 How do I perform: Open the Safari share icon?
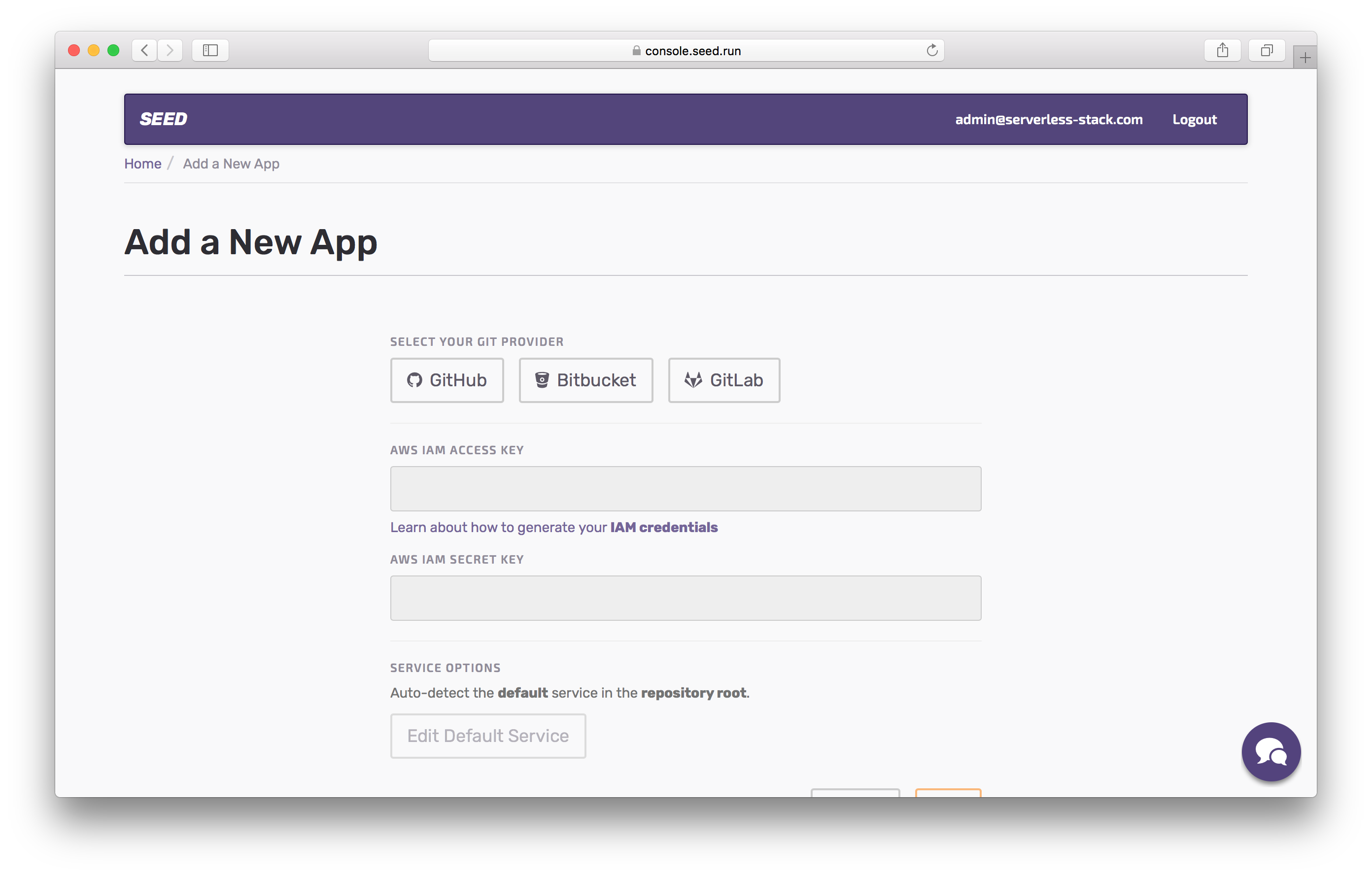click(1222, 50)
